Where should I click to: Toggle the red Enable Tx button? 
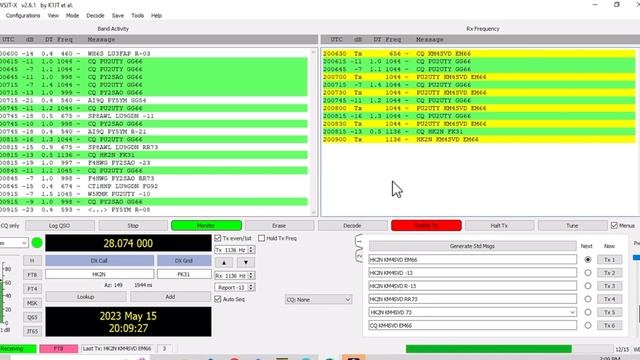click(426, 225)
